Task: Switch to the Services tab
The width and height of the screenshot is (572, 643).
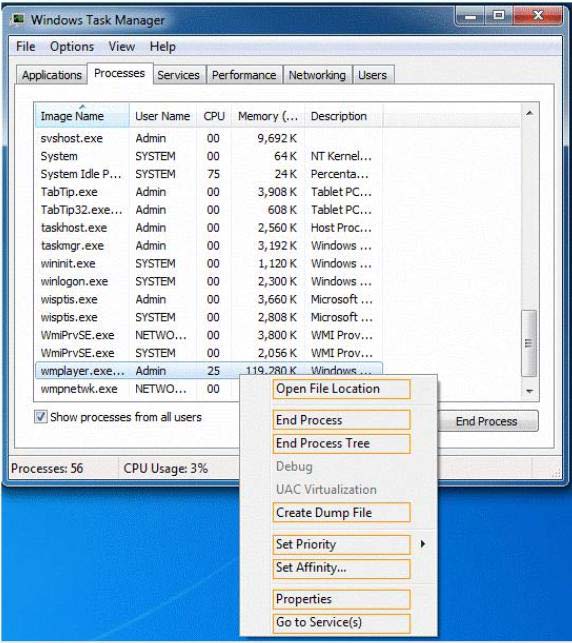Action: click(x=178, y=75)
